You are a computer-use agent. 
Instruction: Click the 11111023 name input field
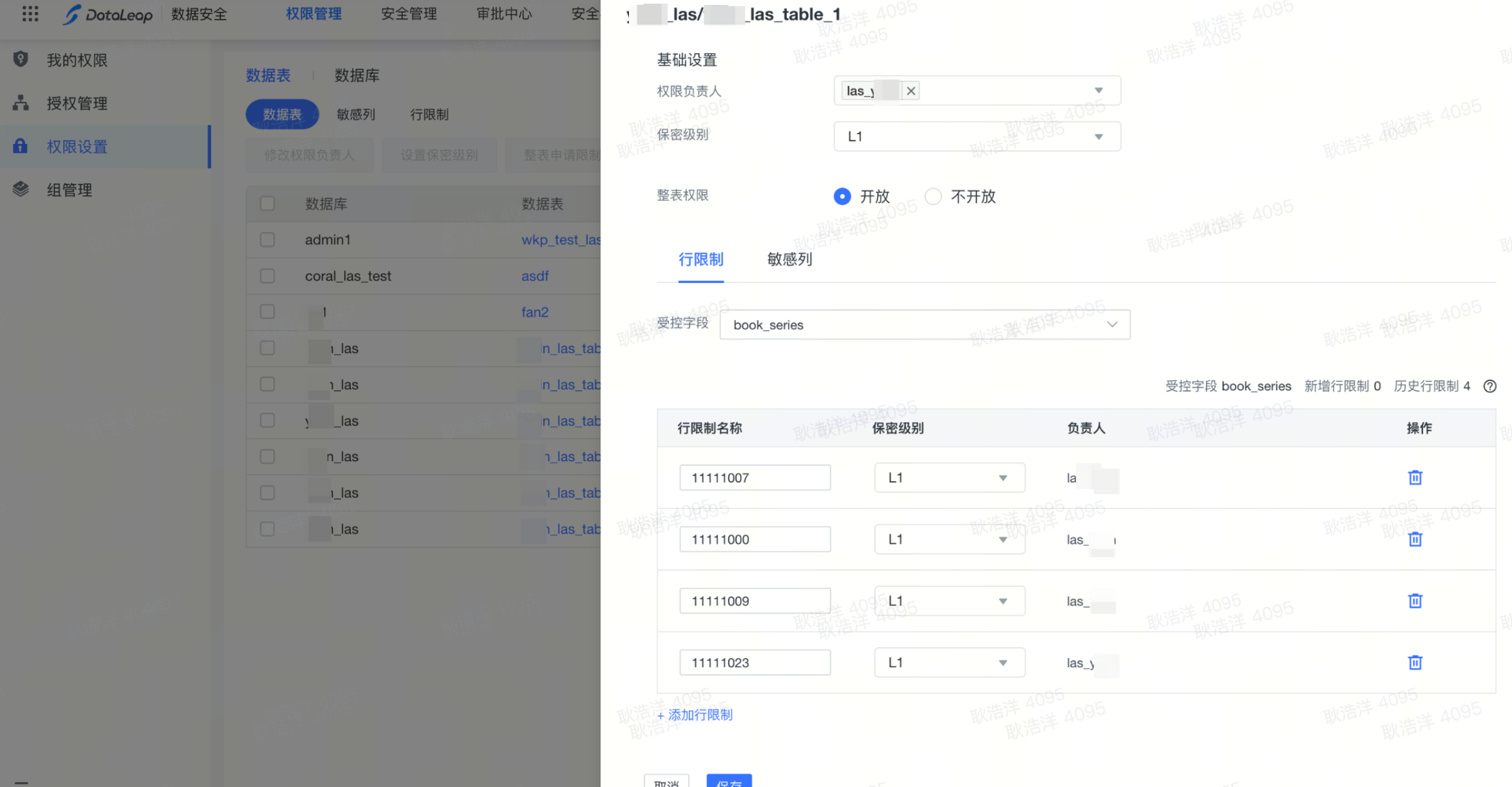coord(754,662)
